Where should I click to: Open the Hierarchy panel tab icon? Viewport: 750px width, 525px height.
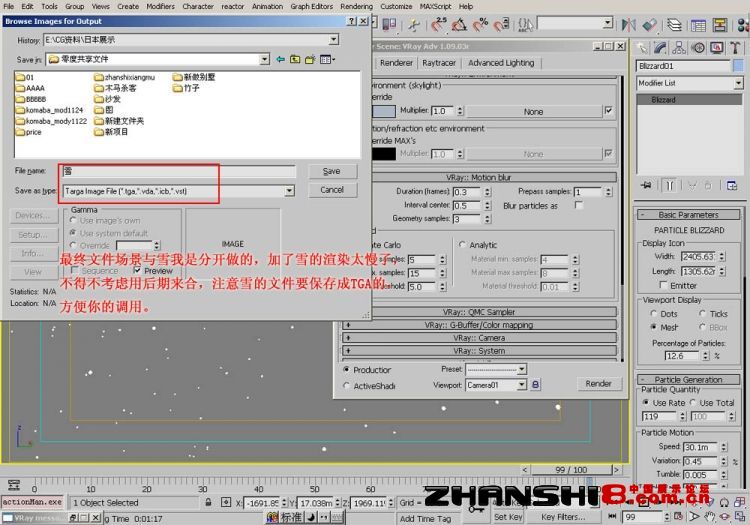(679, 47)
